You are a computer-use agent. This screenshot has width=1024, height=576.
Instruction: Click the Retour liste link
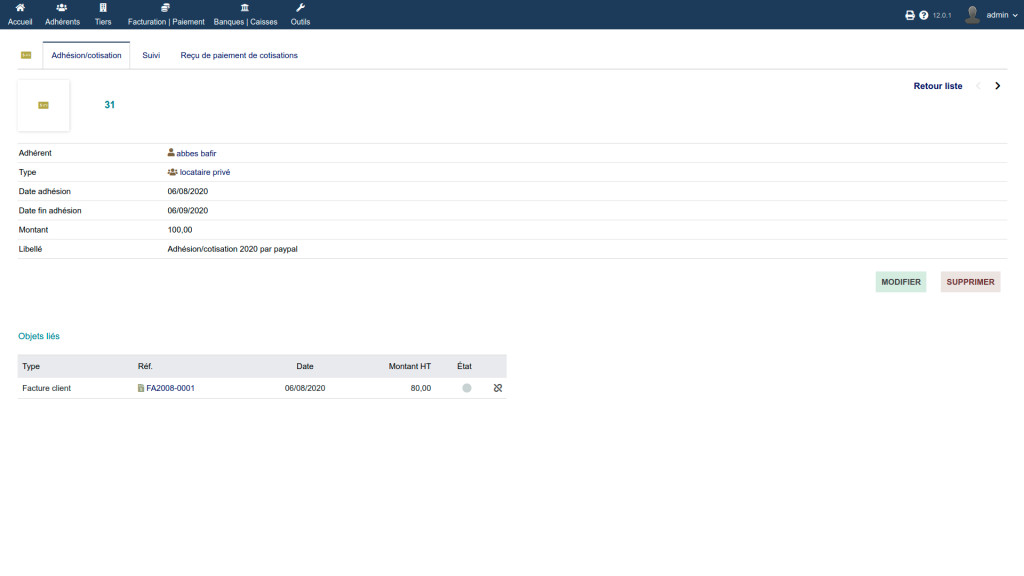coord(937,86)
